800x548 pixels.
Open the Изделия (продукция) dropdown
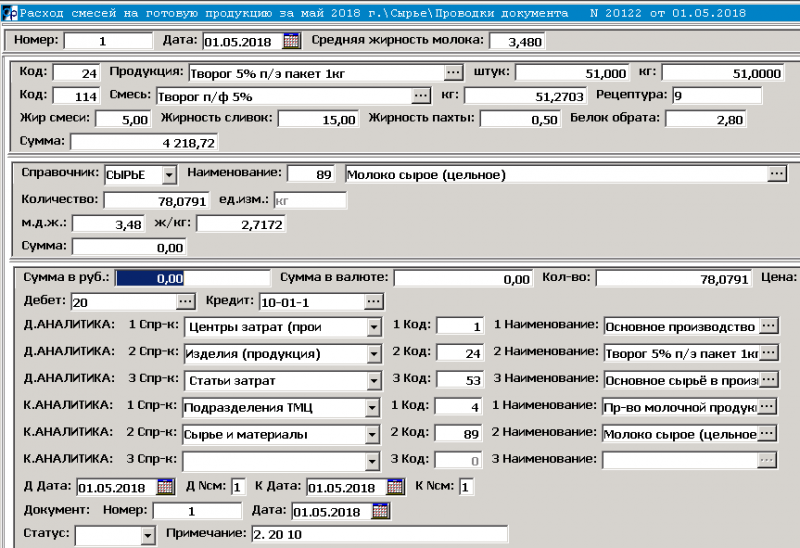(x=374, y=354)
